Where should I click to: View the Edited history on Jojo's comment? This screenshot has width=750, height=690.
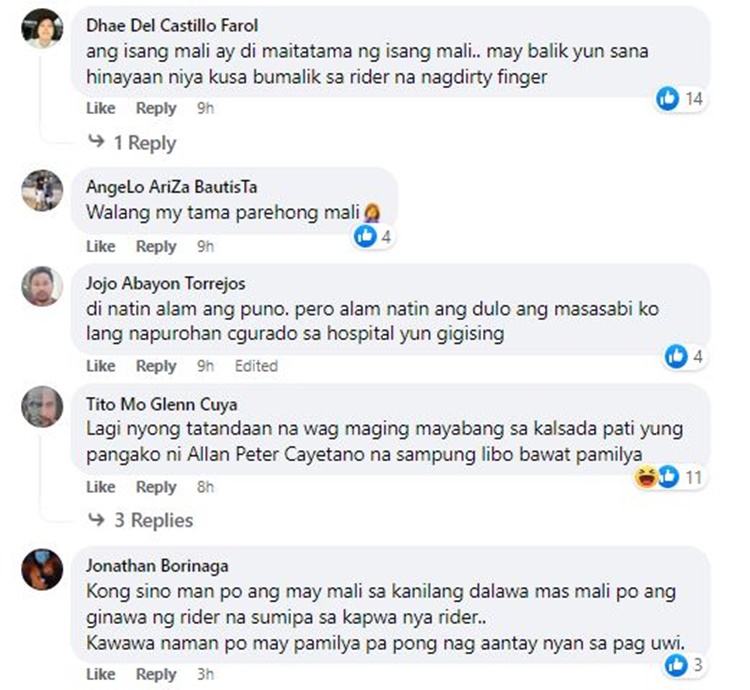click(x=256, y=366)
